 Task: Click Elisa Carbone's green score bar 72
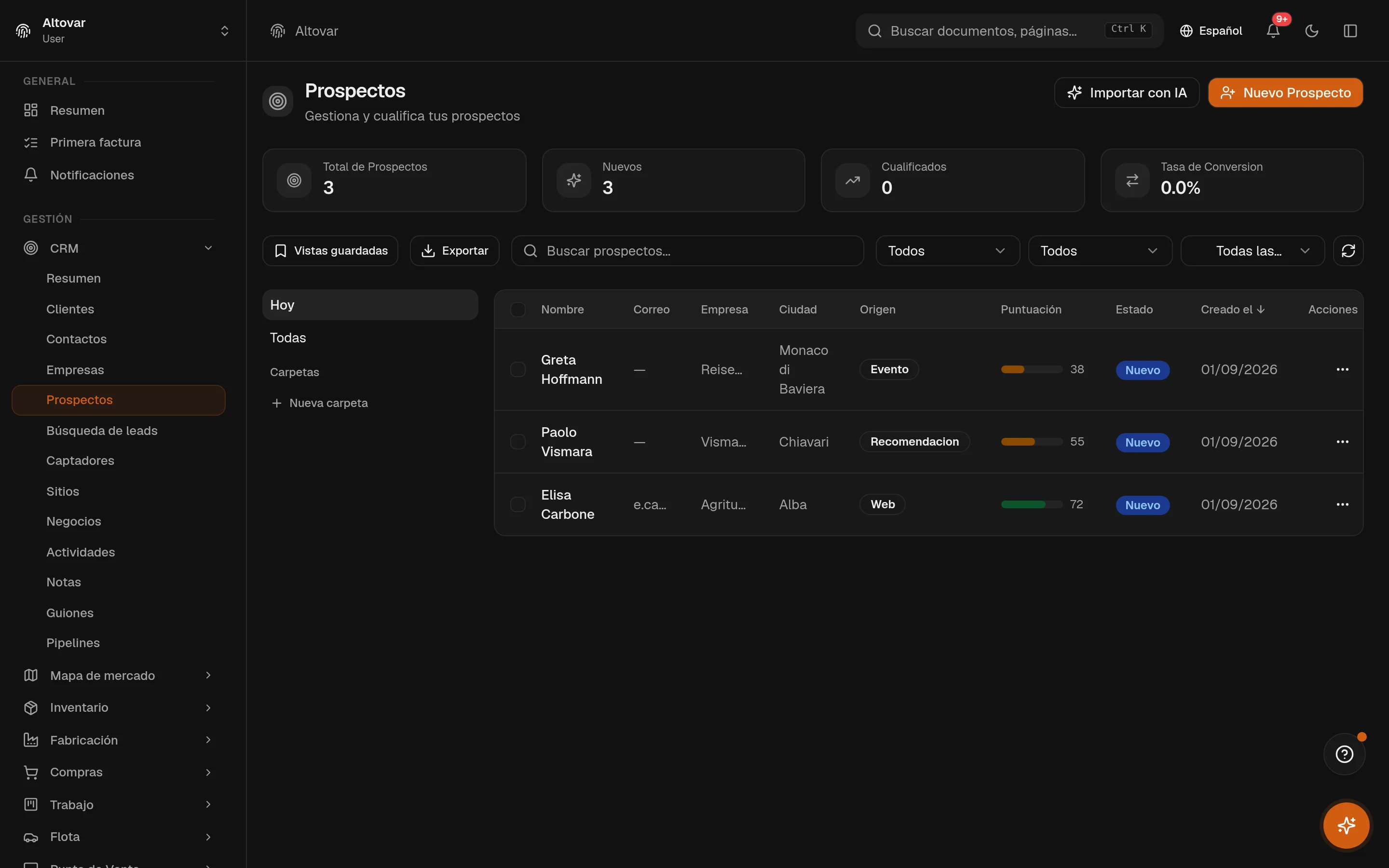point(1032,504)
